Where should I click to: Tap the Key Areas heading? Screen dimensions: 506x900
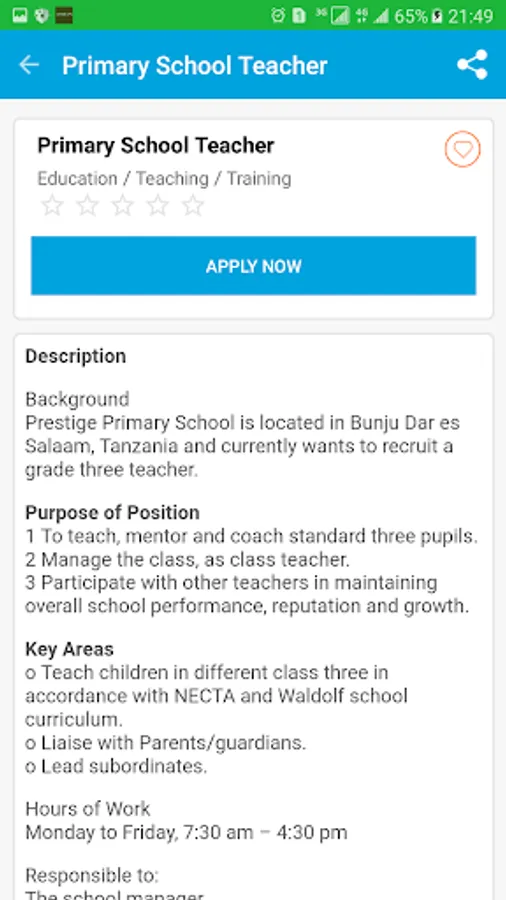(69, 649)
